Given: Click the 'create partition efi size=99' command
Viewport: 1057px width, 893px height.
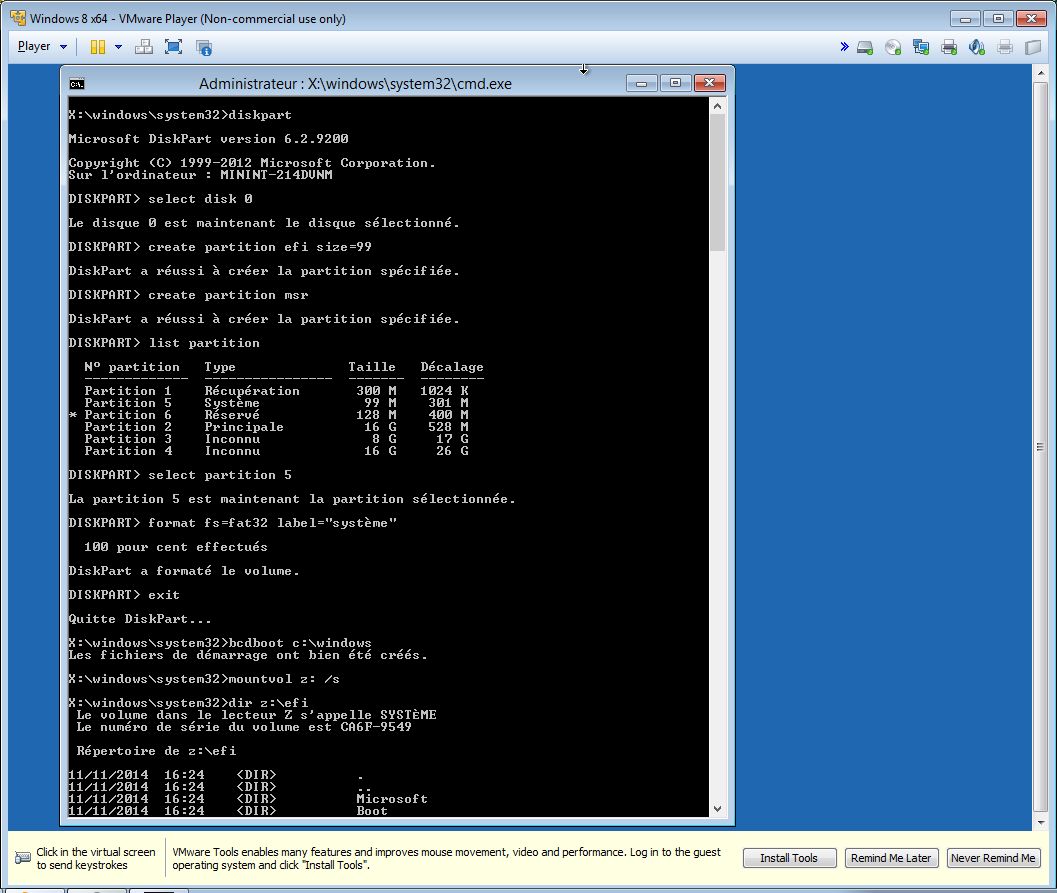Looking at the screenshot, I should [x=260, y=247].
